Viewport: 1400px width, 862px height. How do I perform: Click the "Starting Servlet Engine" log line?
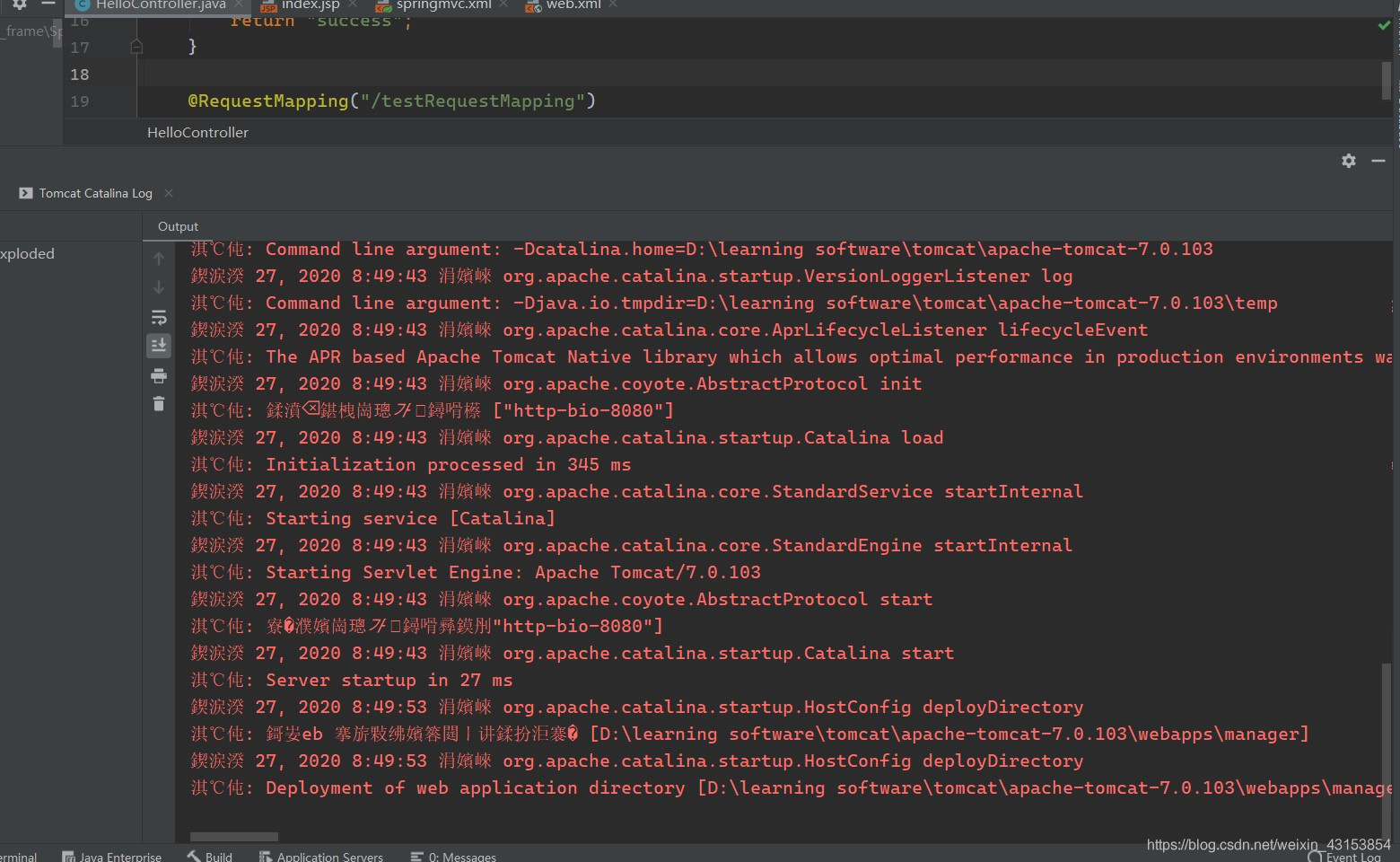click(x=476, y=572)
